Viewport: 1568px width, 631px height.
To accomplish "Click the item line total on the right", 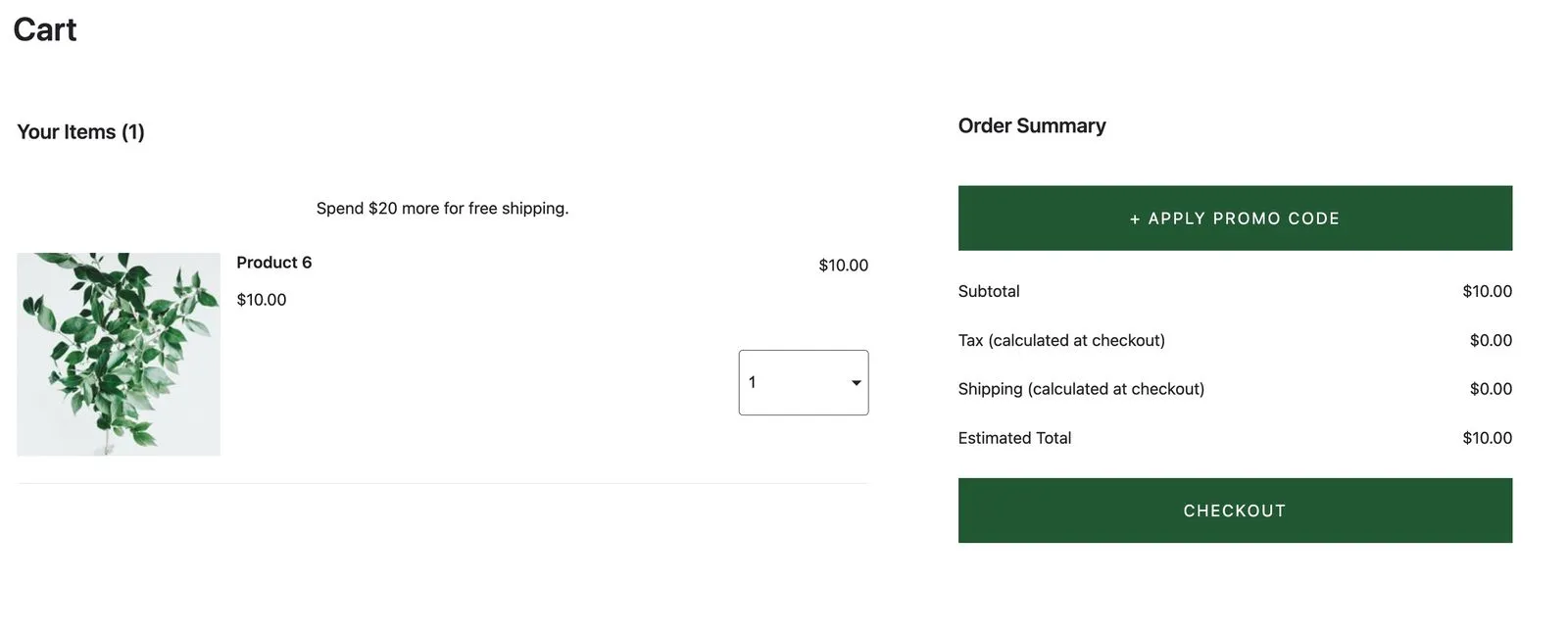I will (843, 266).
